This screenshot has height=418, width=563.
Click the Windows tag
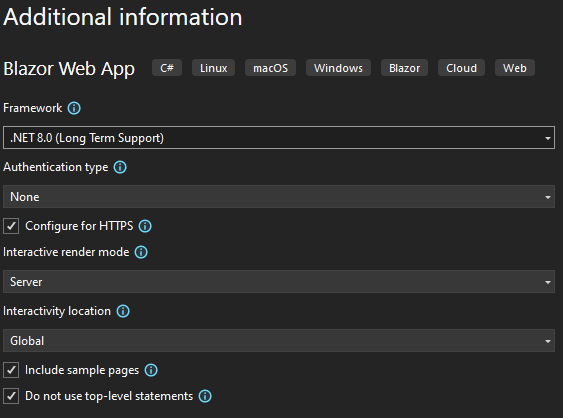pyautogui.click(x=338, y=68)
